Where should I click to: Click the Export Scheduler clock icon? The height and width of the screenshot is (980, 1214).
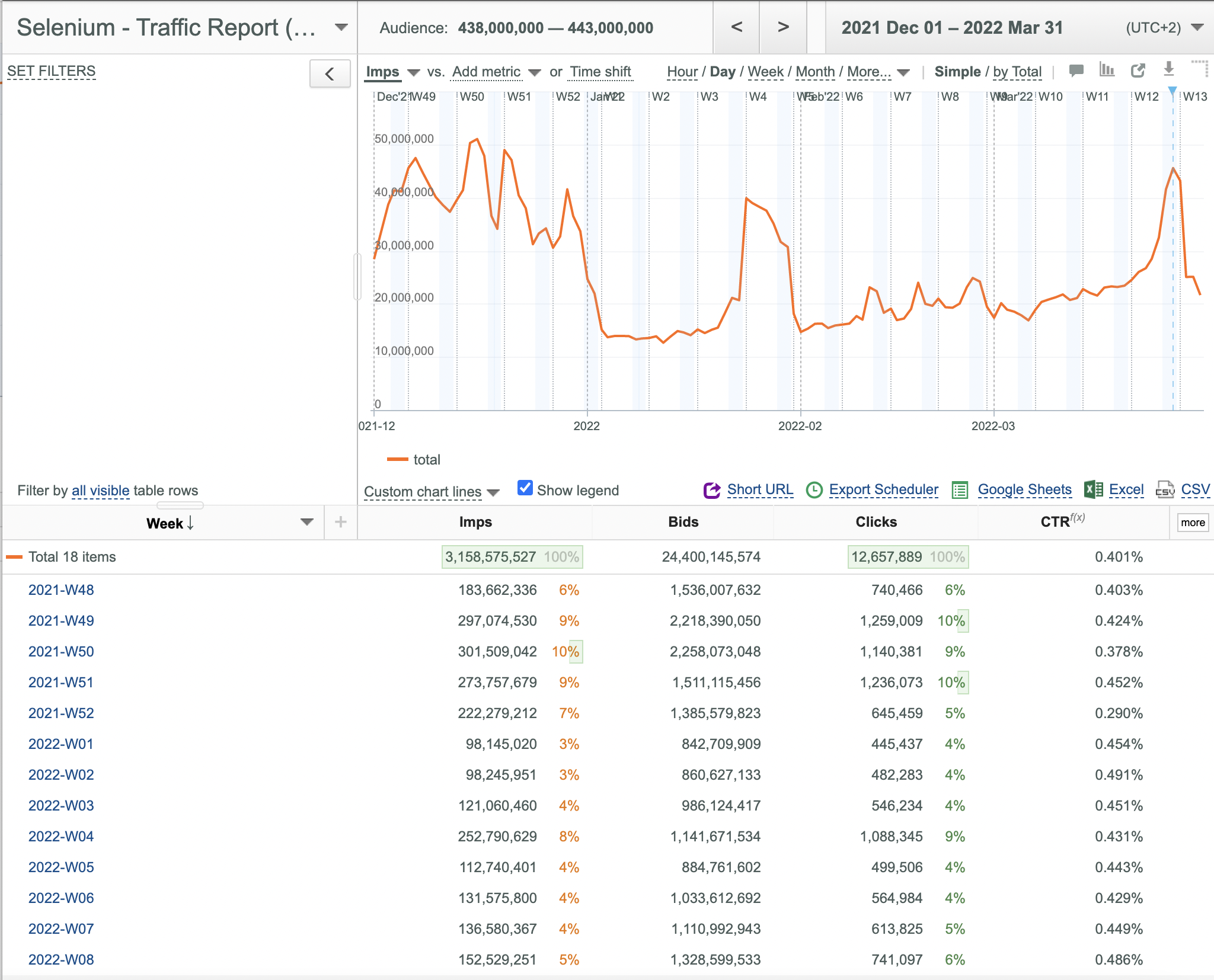[814, 490]
